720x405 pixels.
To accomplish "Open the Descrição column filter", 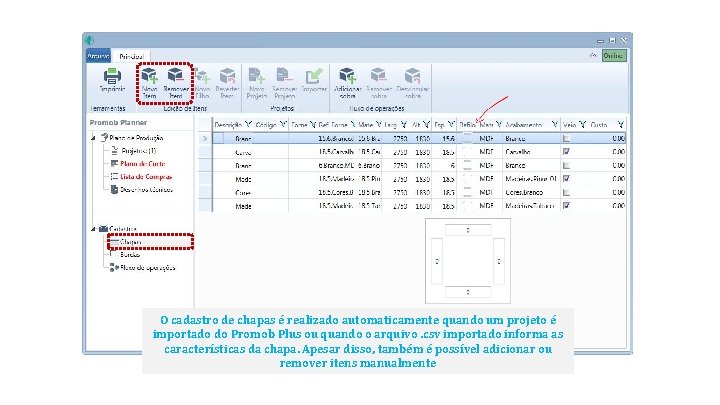I will [248, 124].
